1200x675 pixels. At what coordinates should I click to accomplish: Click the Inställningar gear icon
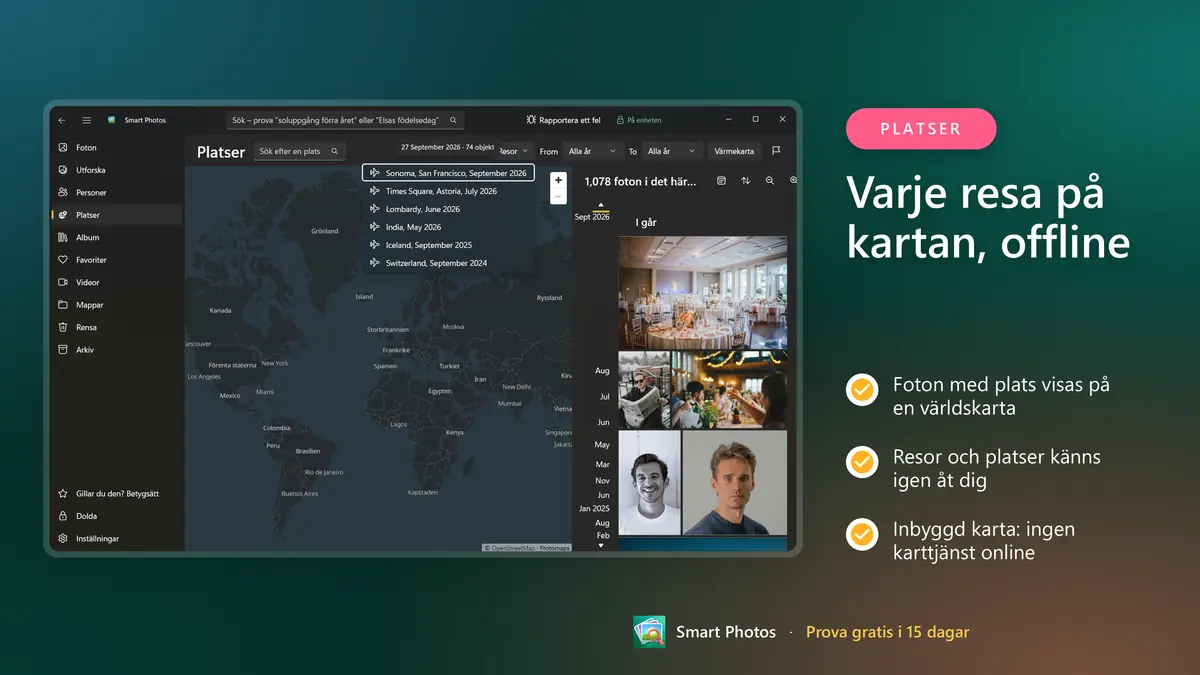click(x=63, y=538)
